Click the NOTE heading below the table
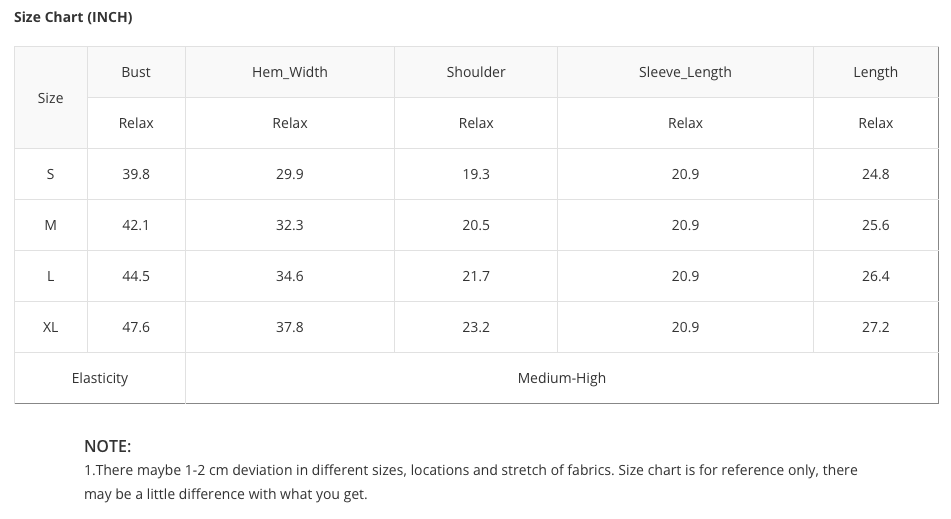Image resolution: width=951 pixels, height=519 pixels. click(x=108, y=446)
